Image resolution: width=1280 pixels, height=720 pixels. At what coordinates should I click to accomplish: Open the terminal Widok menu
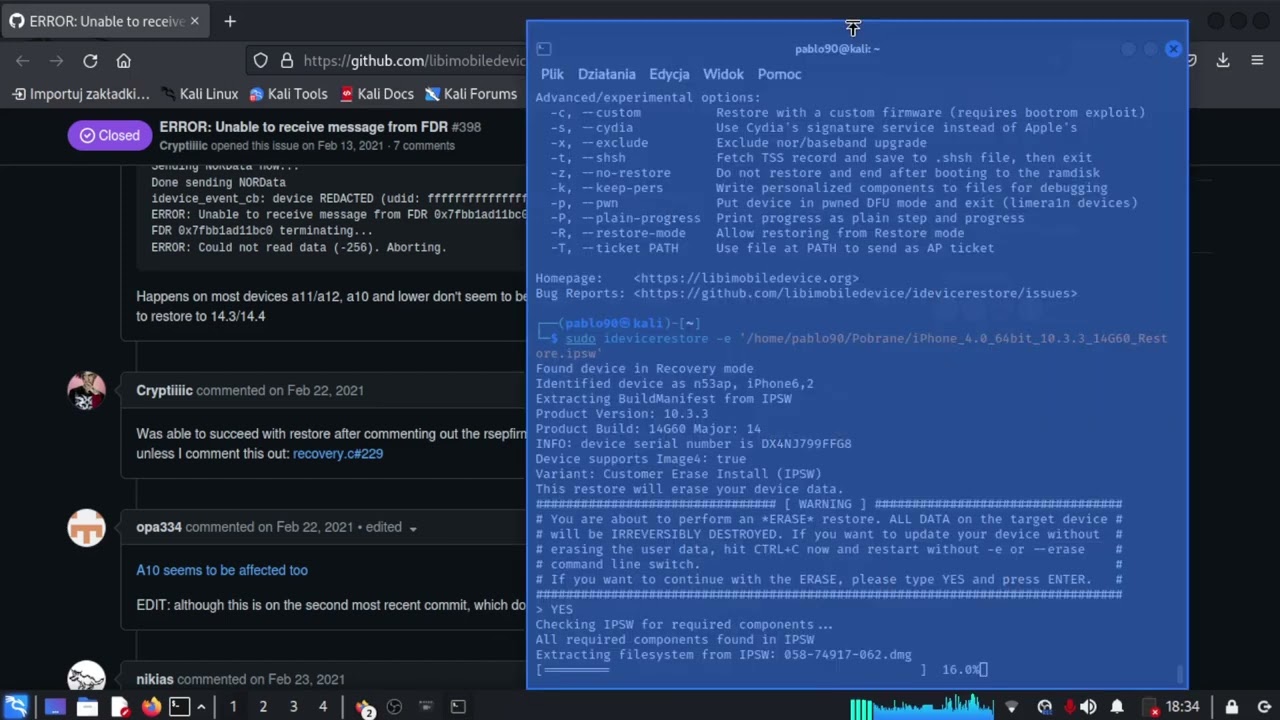[723, 74]
